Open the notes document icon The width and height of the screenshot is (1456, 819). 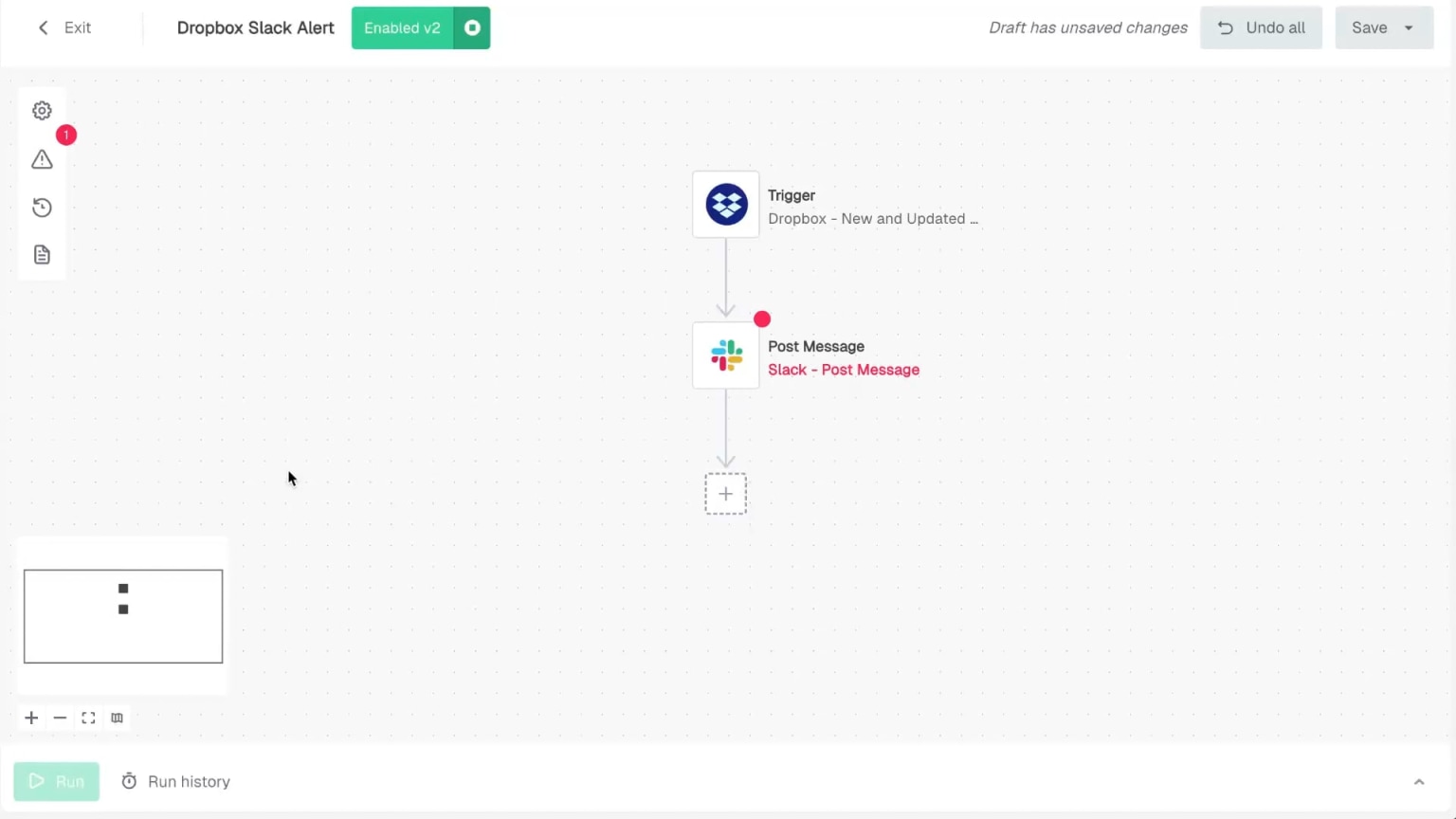(42, 255)
